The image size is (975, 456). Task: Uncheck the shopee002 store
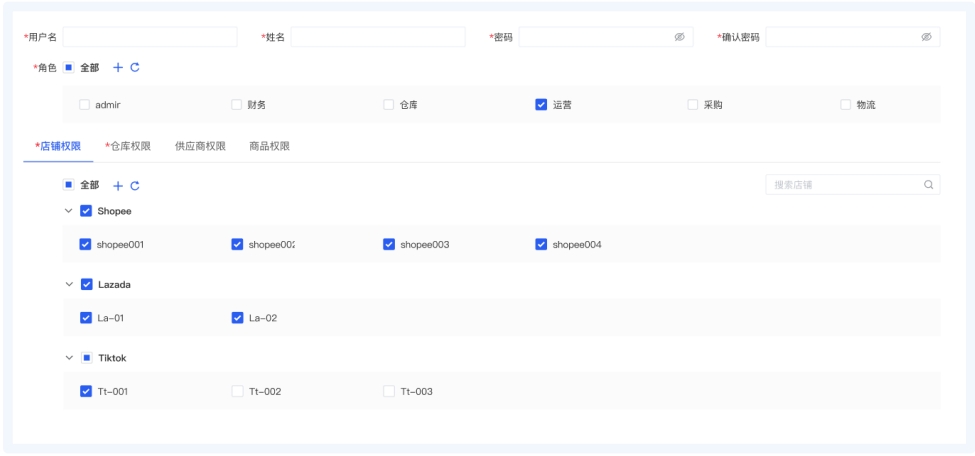[x=237, y=244]
